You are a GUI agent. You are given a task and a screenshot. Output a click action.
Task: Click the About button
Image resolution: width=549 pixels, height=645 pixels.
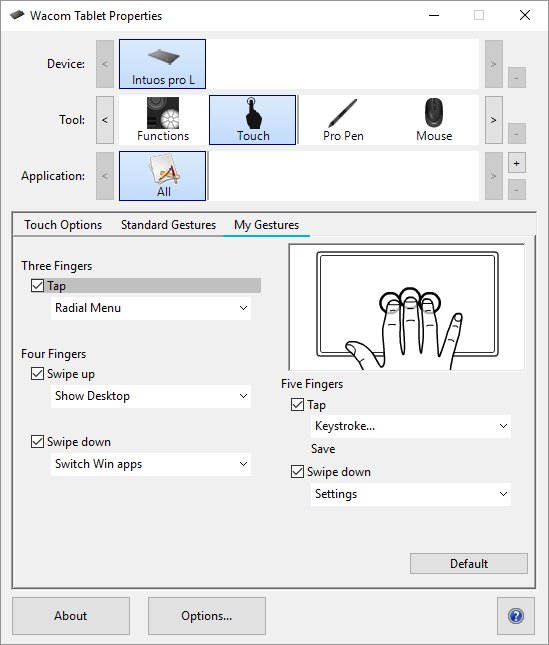(71, 616)
